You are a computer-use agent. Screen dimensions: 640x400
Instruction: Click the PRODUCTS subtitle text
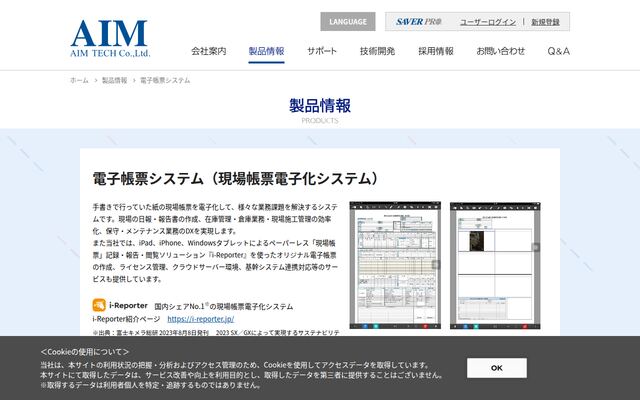(320, 120)
